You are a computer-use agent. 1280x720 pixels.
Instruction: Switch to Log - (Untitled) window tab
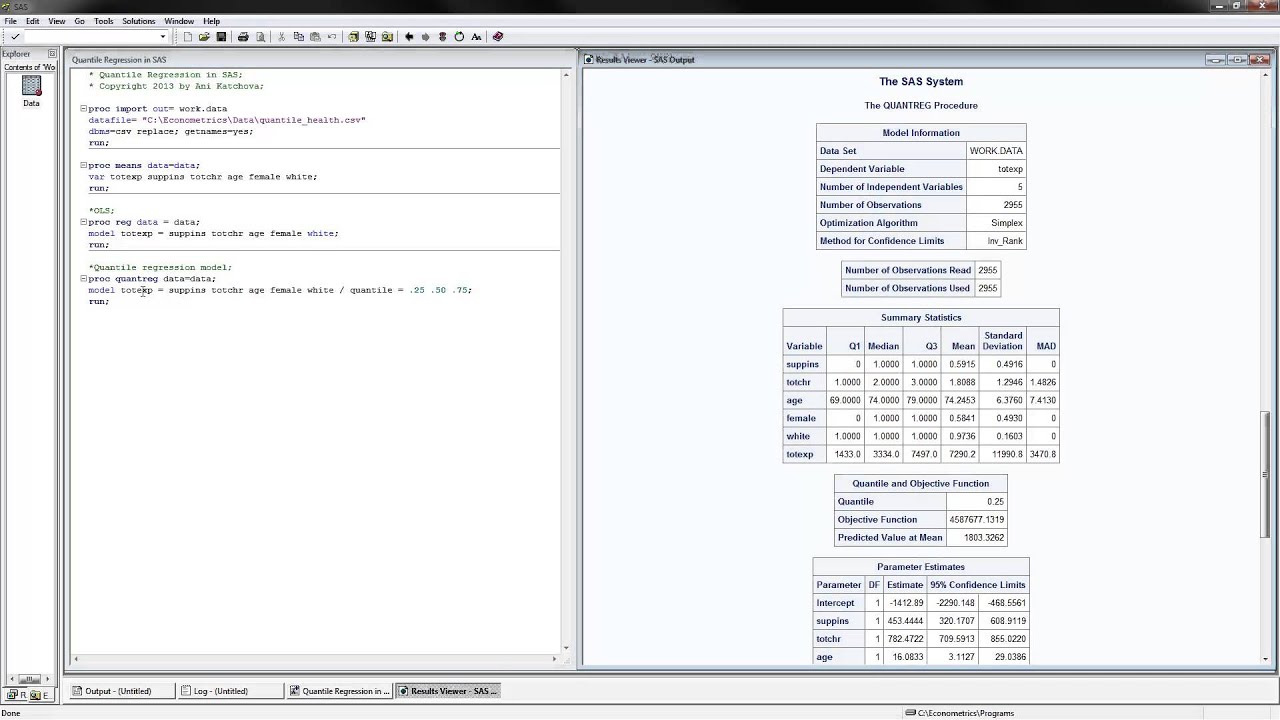(x=230, y=691)
